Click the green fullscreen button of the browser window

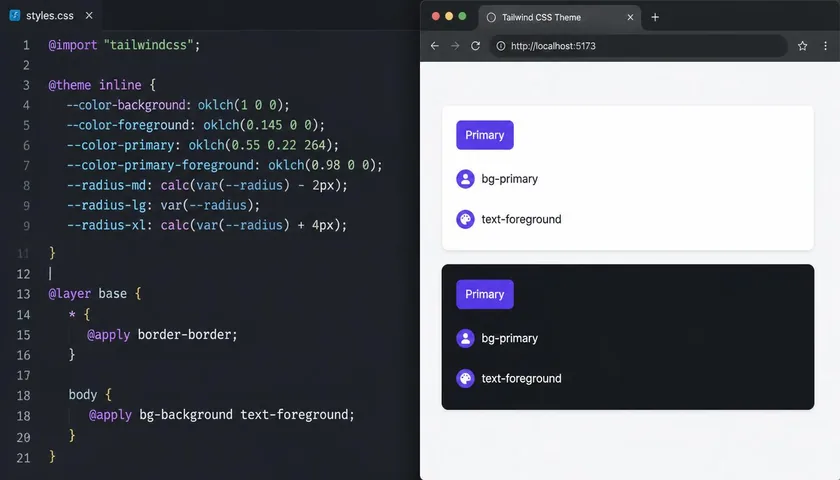[462, 17]
